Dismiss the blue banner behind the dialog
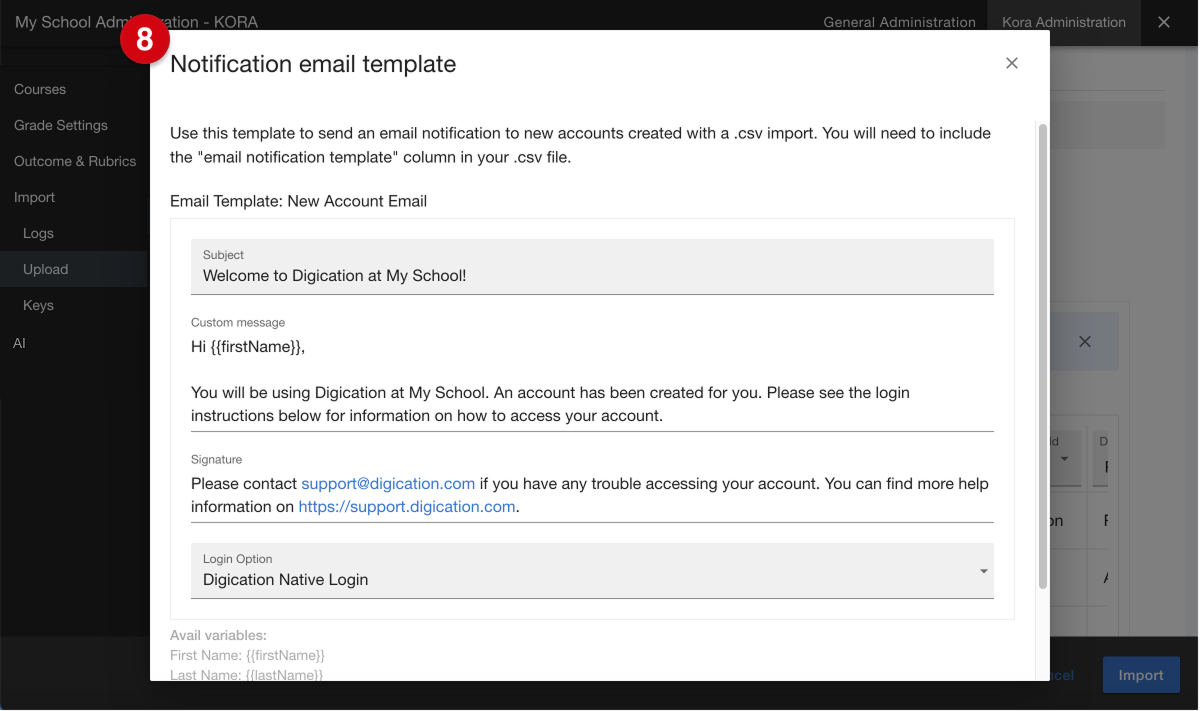Screen dimensions: 1200x711 [1085, 342]
